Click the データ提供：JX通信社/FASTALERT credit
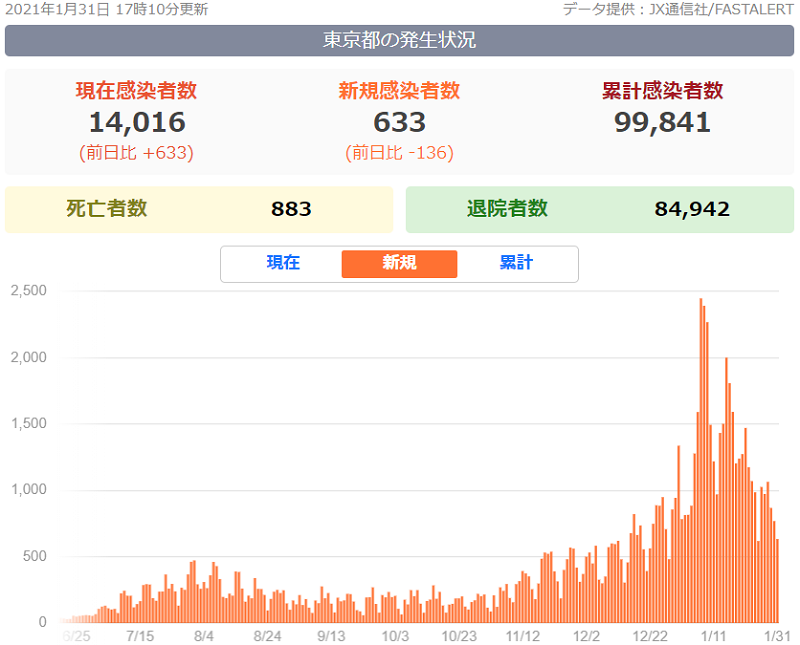 click(x=678, y=9)
